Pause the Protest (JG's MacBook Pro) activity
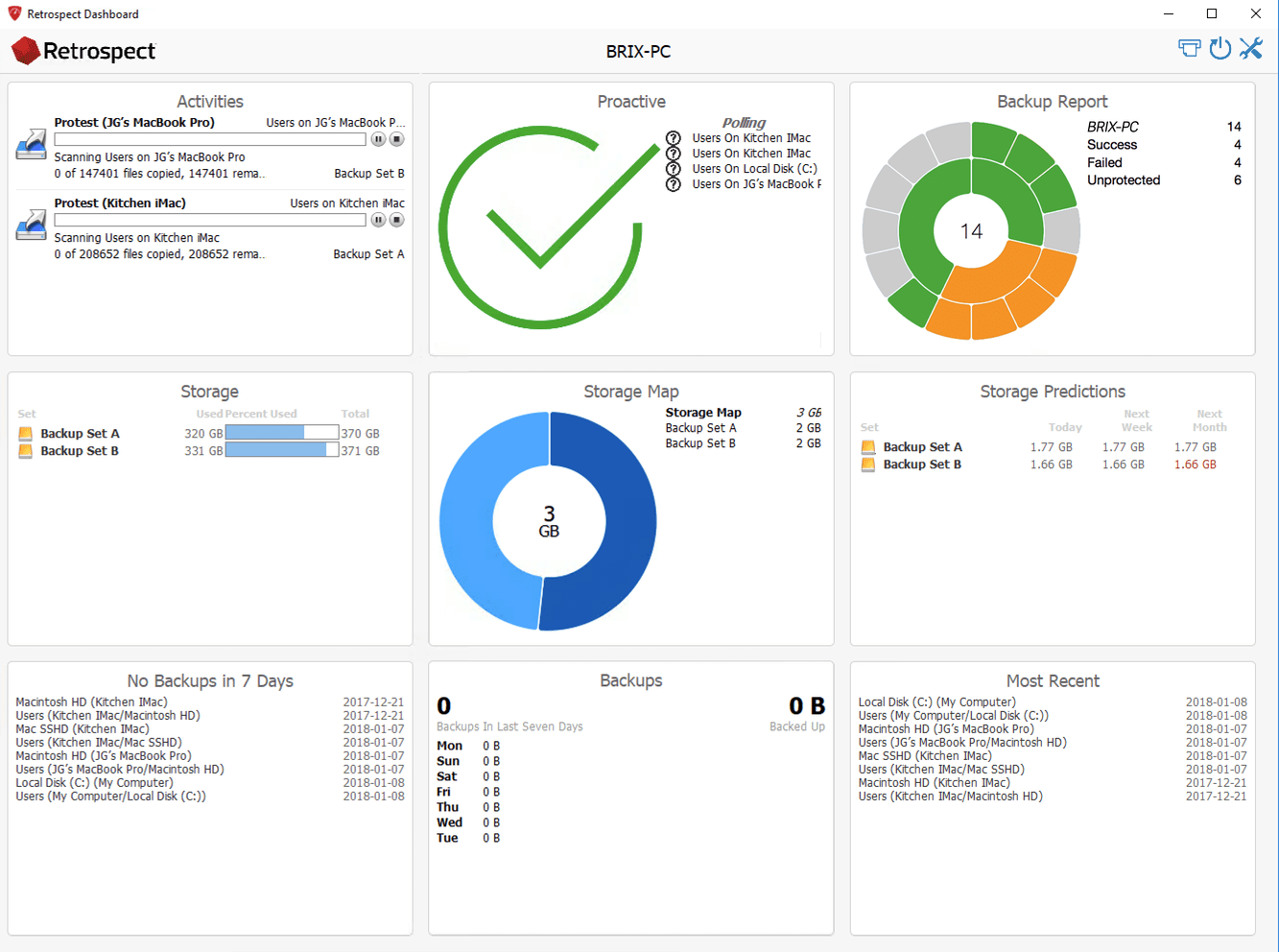1279x952 pixels. [x=378, y=139]
